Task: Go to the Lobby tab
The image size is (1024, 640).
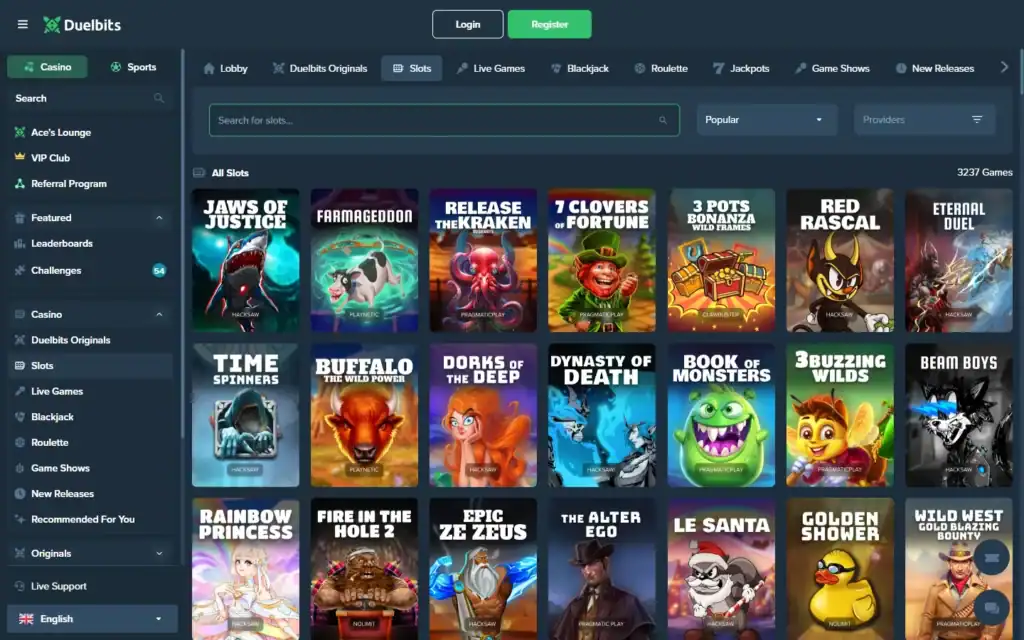Action: (x=225, y=68)
